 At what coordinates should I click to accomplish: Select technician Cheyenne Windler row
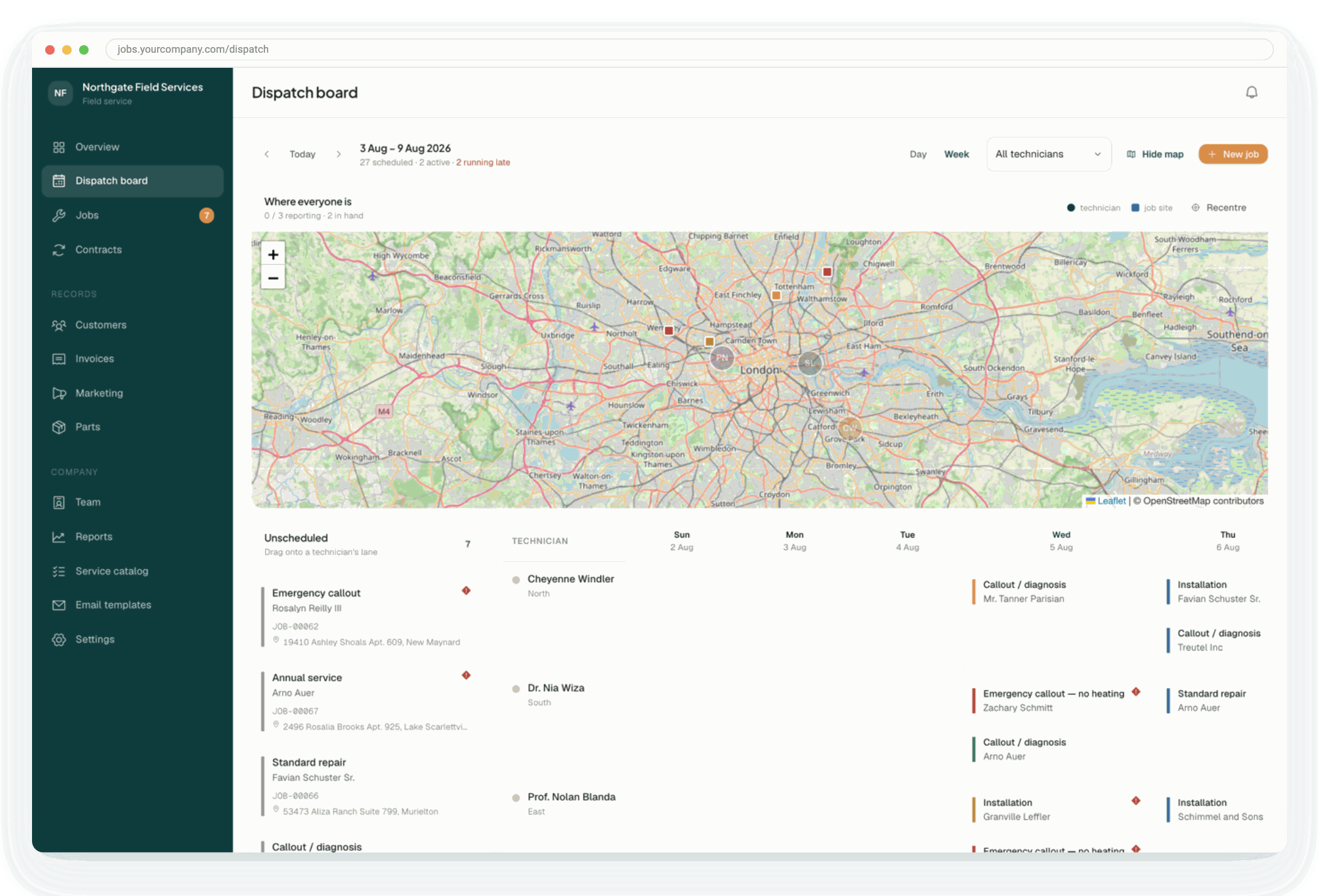[x=564, y=585]
